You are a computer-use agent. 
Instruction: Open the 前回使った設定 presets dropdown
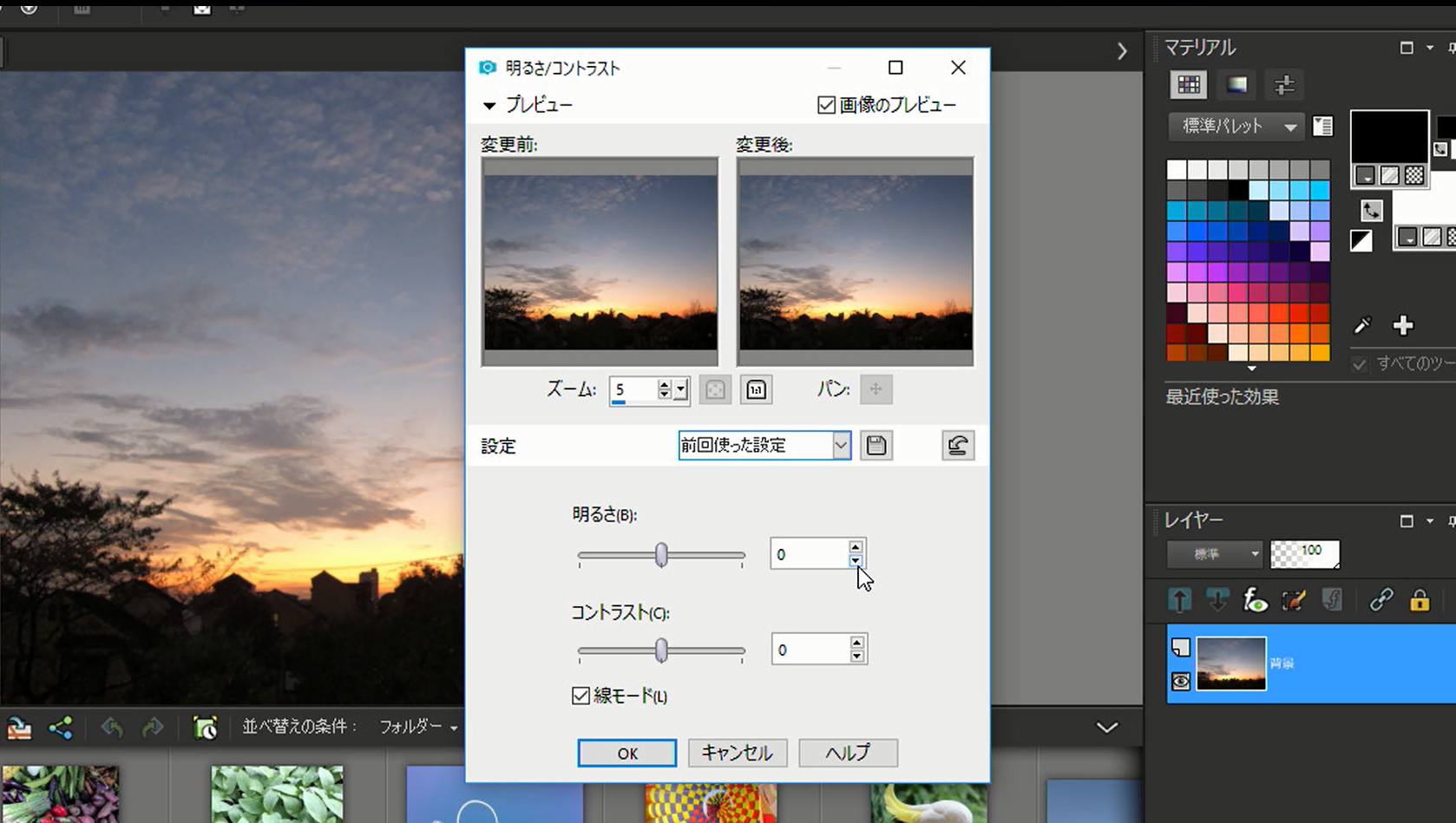840,446
